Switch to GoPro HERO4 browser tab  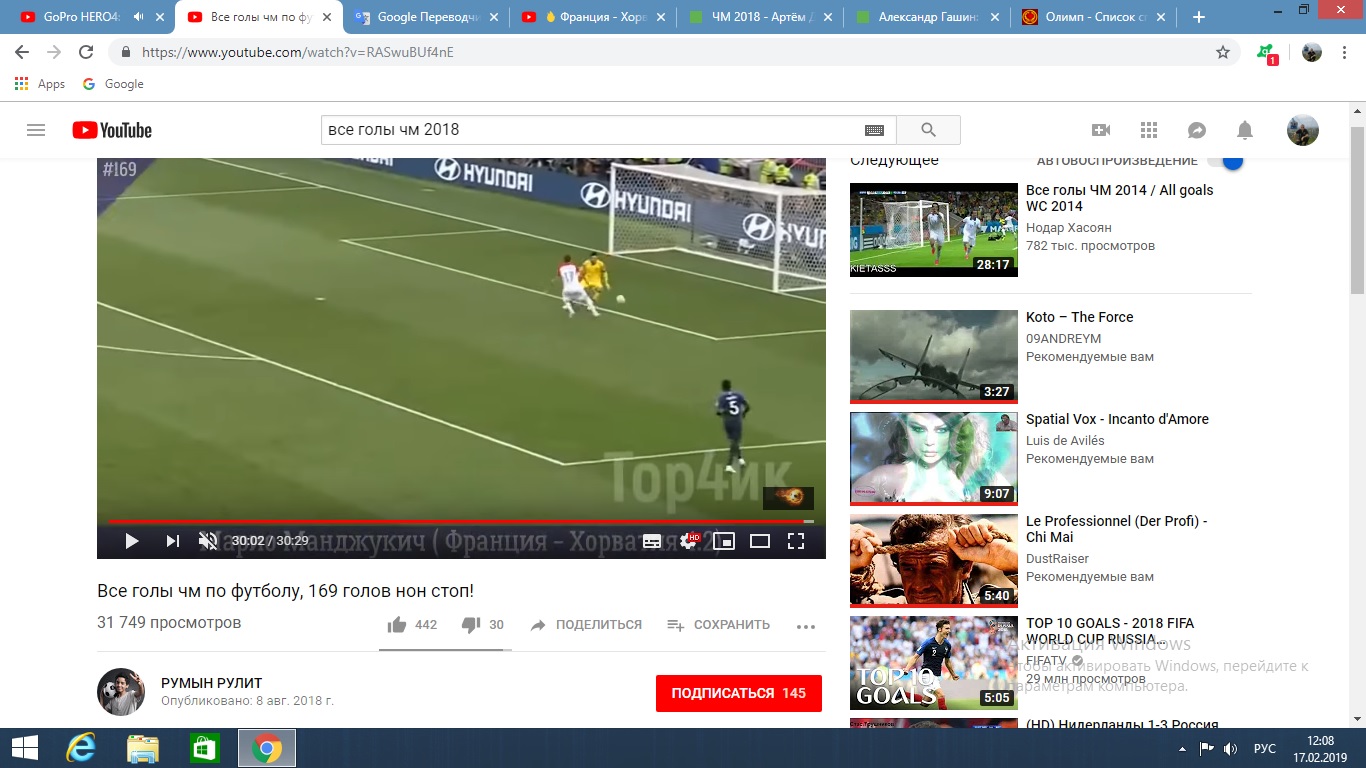tap(81, 17)
